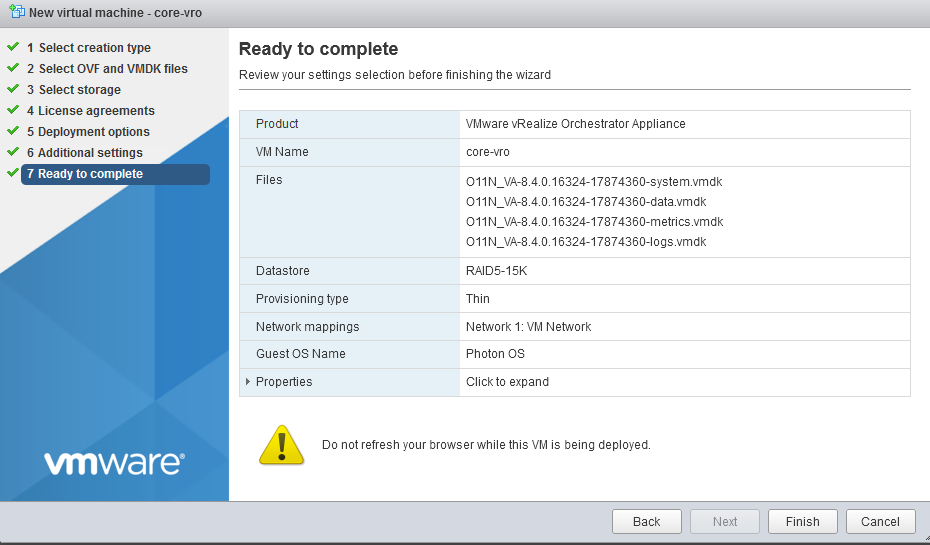The image size is (930, 545).
Task: Click the Photon OS guest OS value
Action: (495, 354)
